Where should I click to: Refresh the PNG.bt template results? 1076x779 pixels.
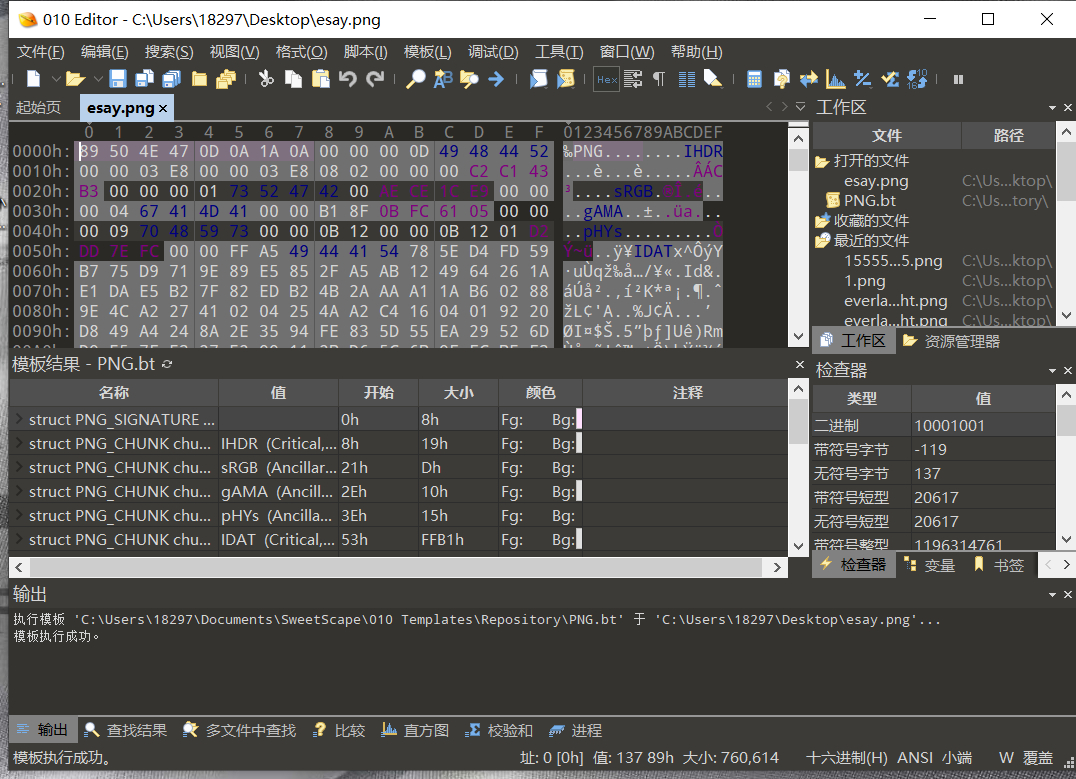[x=167, y=364]
